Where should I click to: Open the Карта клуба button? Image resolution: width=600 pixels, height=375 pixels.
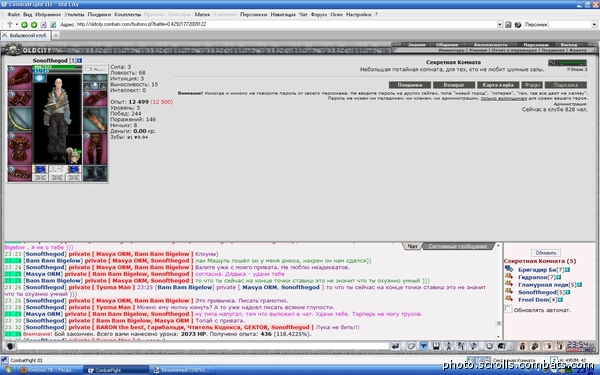click(498, 85)
